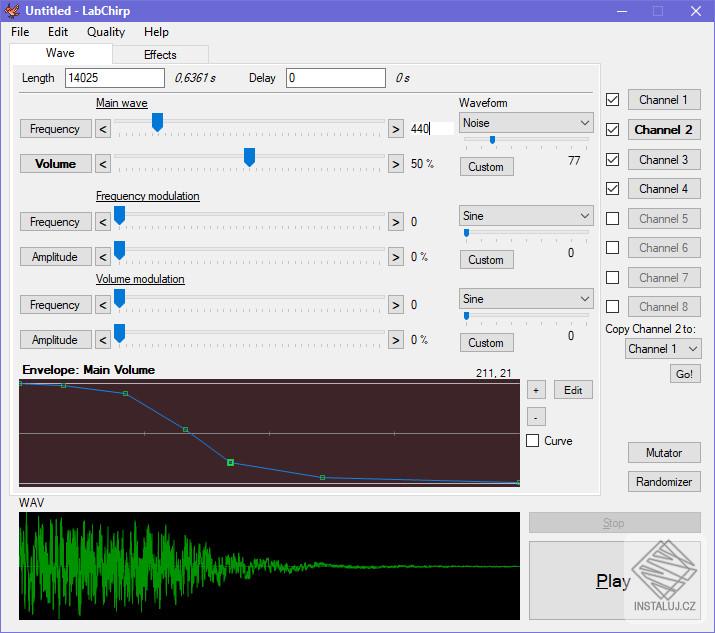The image size is (715, 633).
Task: Toggle the Curve checkbox
Action: point(533,441)
